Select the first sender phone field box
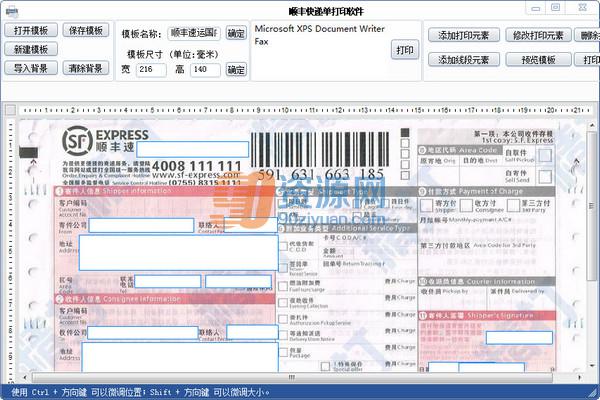Viewport: 600px width, 400px height. 168,281
